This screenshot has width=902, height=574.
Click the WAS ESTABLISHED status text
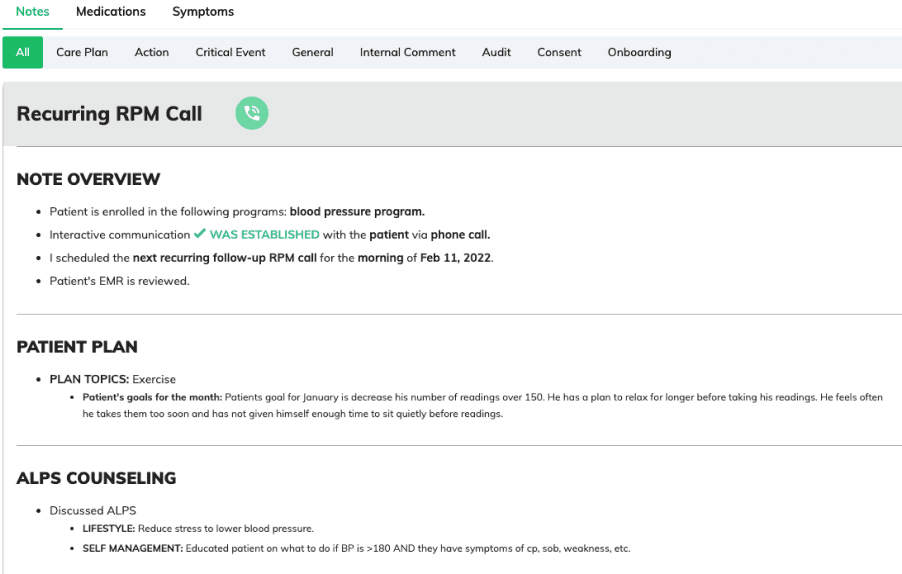[264, 235]
